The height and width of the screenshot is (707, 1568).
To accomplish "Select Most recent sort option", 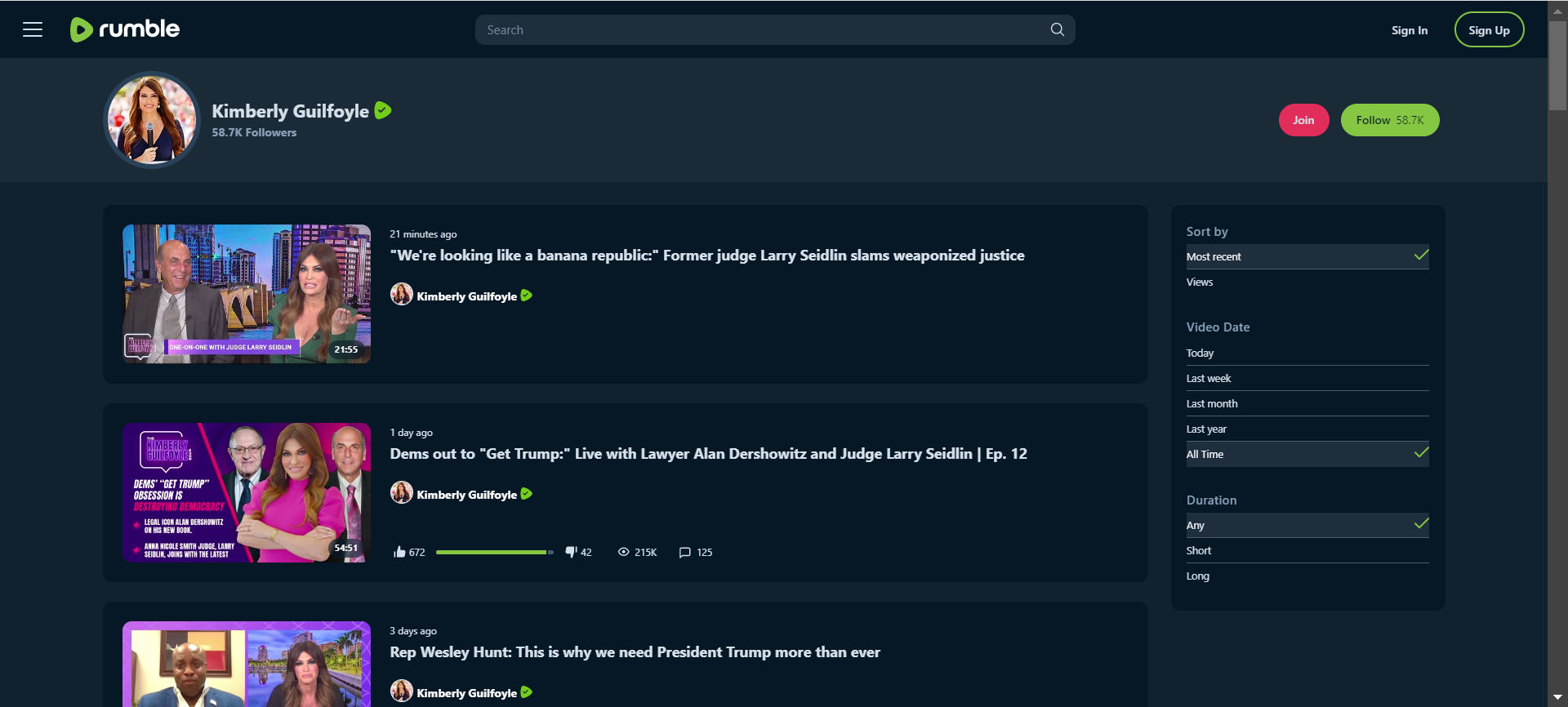I will (1214, 257).
